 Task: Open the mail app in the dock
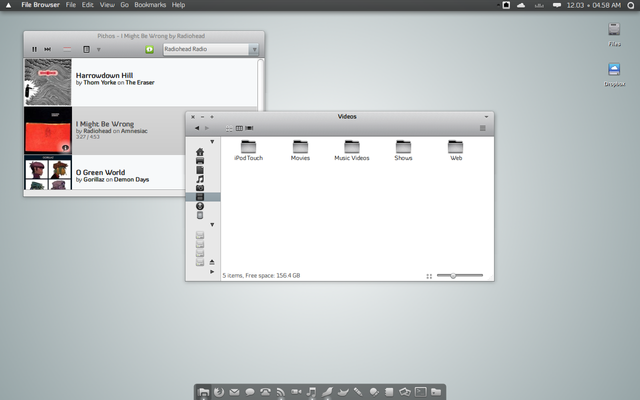234,392
